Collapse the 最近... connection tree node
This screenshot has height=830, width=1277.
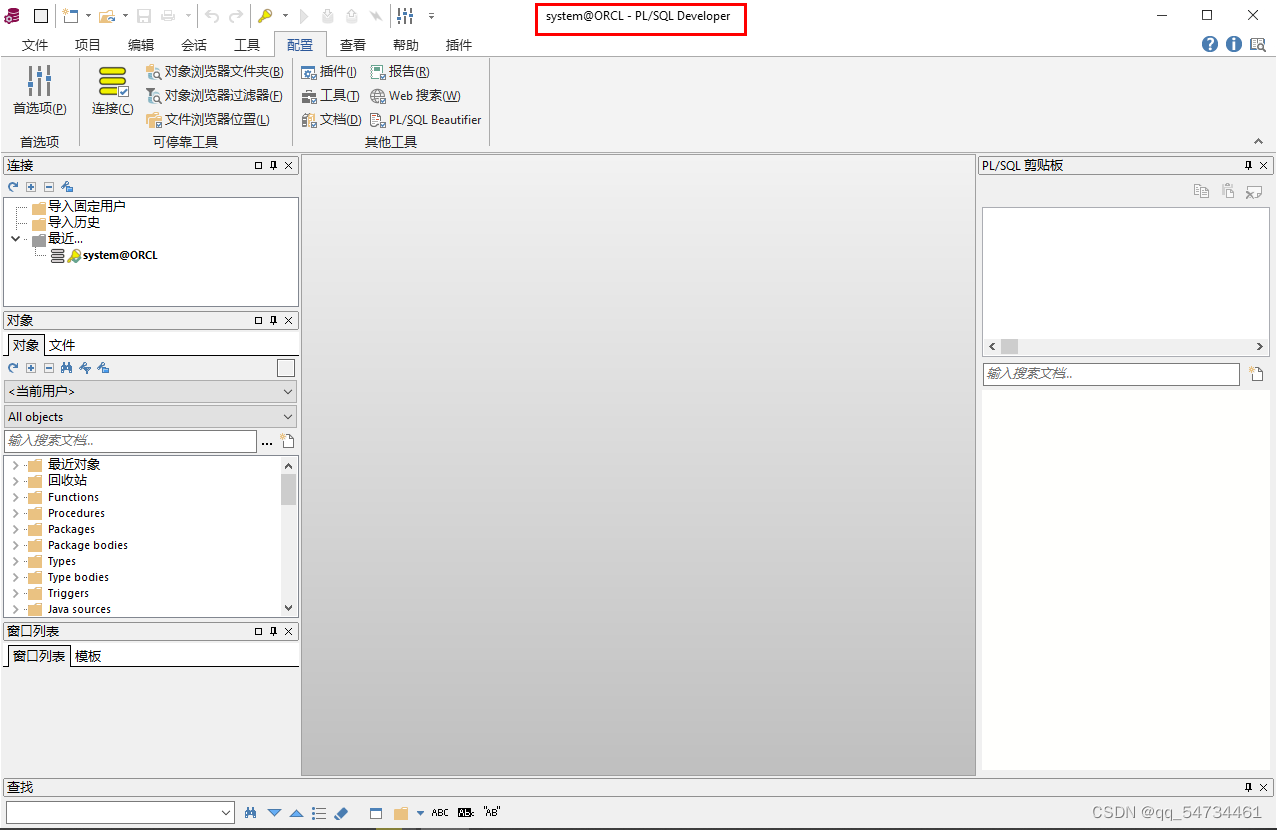[15, 239]
